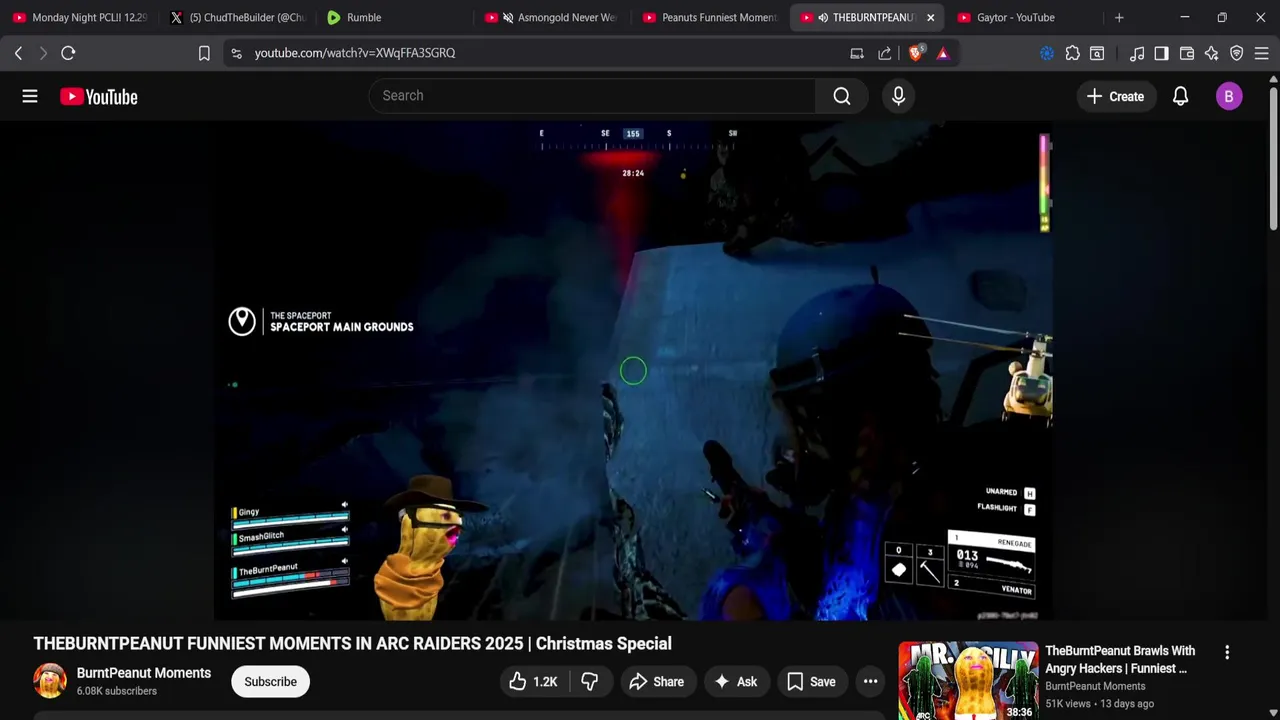Image resolution: width=1280 pixels, height=720 pixels.
Task: Click the video title text
Action: pyautogui.click(x=352, y=643)
